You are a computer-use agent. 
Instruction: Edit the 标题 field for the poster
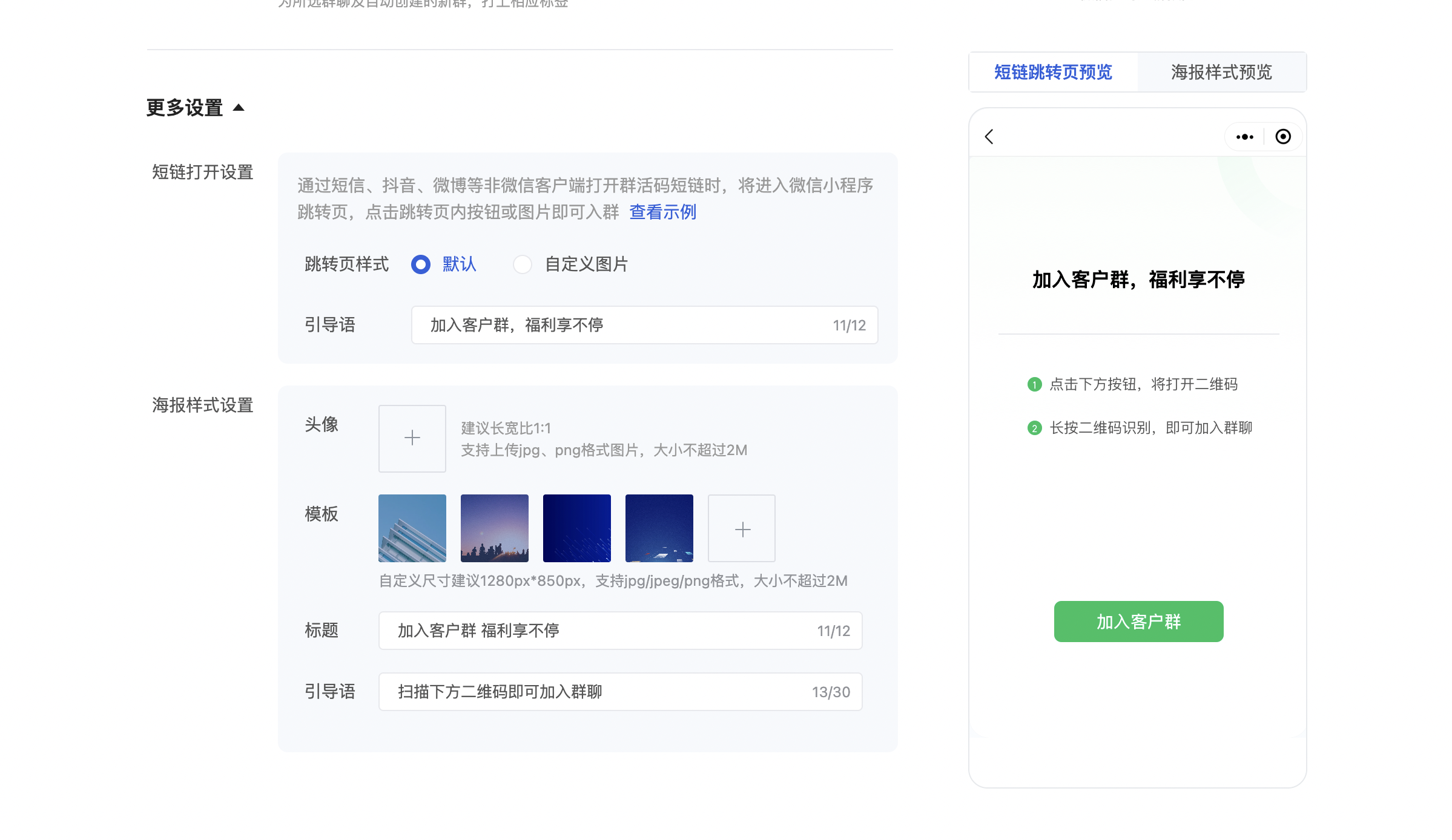(621, 631)
